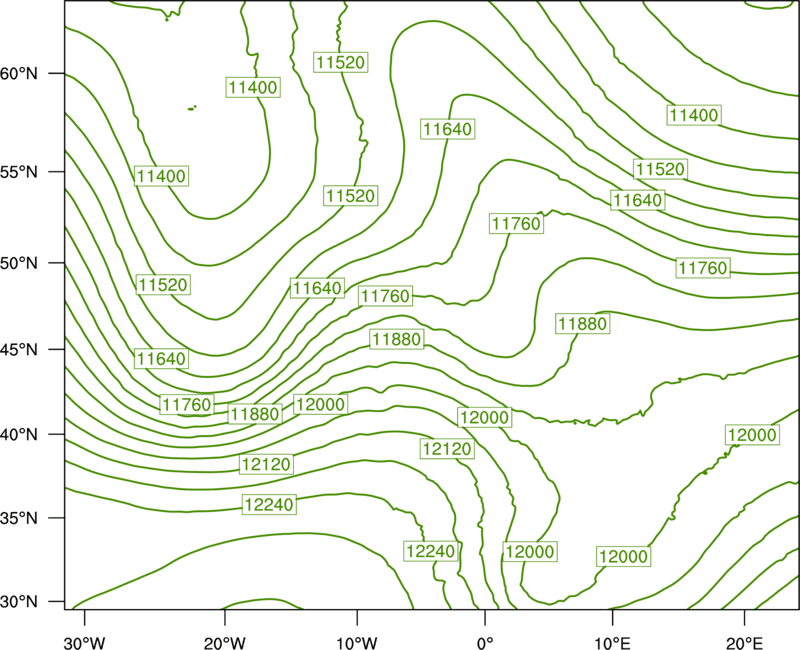The image size is (800, 650).
Task: Select the 35°N latitude axis label
Action: (x=19, y=518)
